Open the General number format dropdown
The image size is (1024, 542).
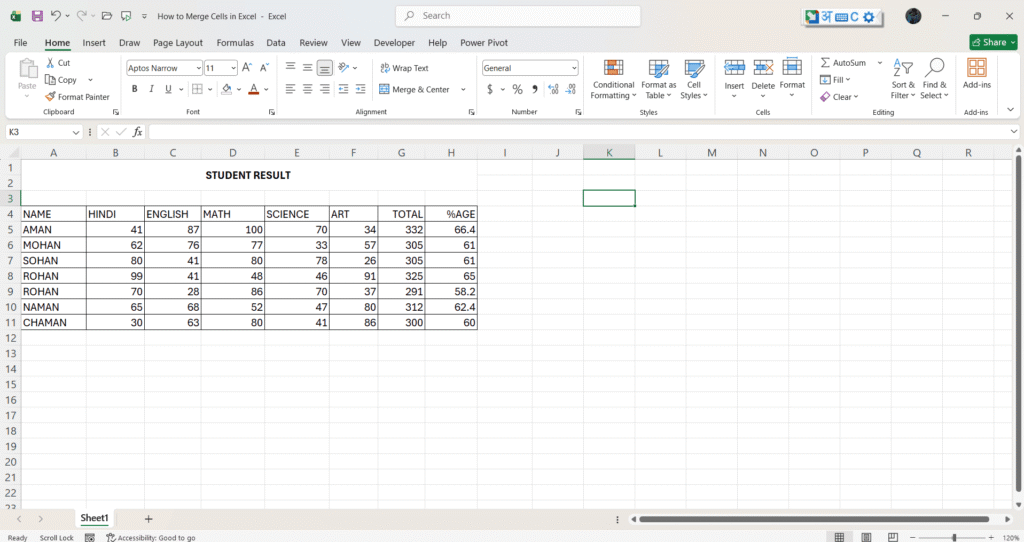pyautogui.click(x=574, y=68)
